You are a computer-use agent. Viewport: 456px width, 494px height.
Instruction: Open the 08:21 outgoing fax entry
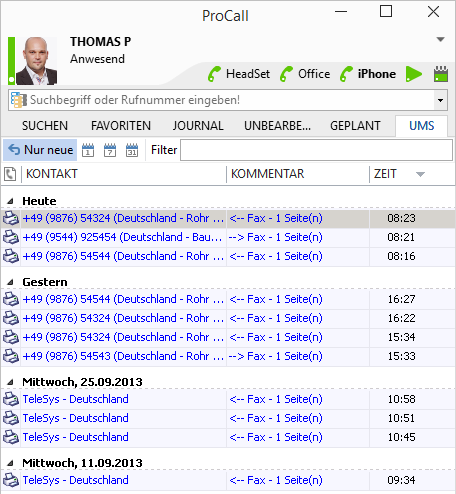point(228,237)
